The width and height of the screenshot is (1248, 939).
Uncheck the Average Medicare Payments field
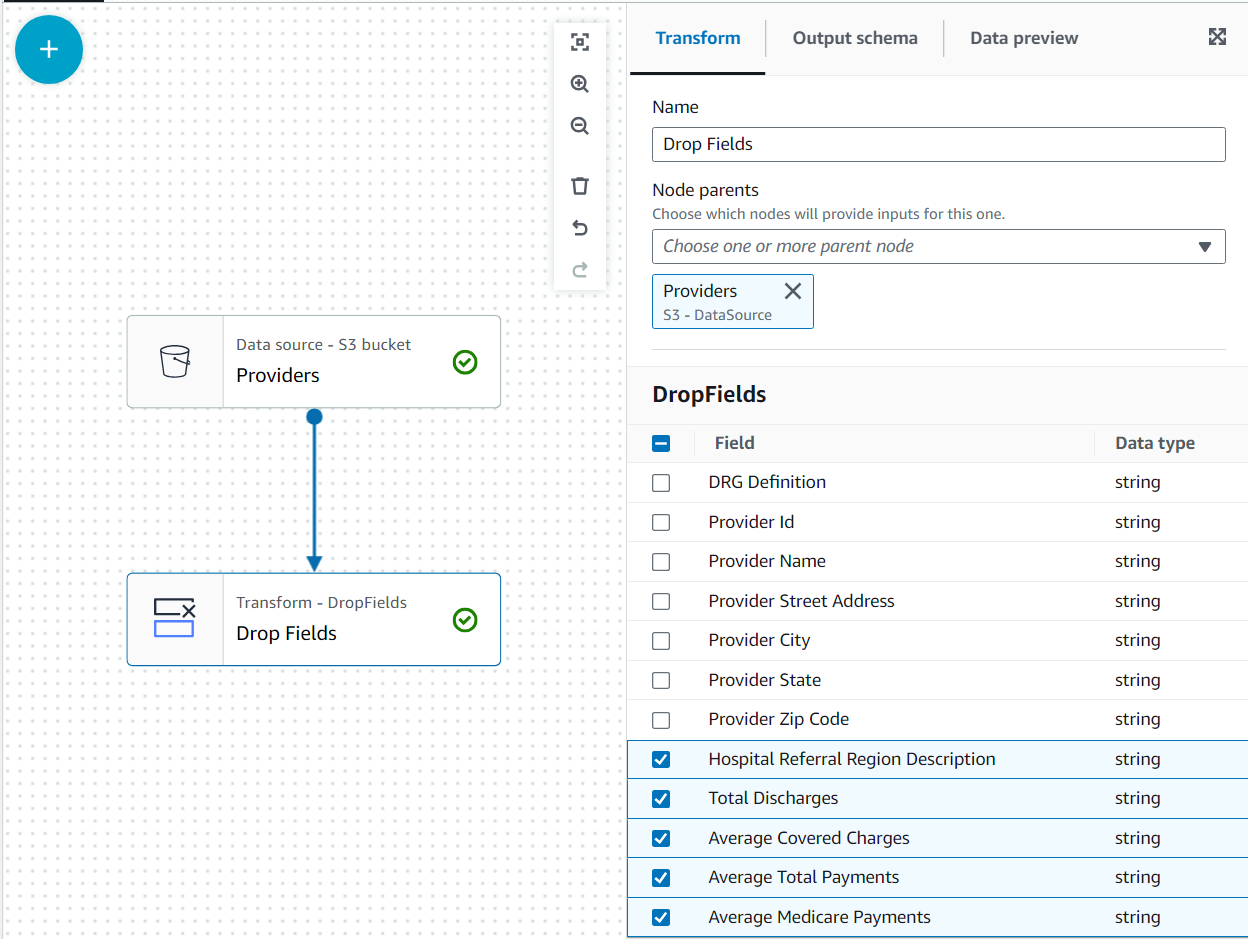661,917
